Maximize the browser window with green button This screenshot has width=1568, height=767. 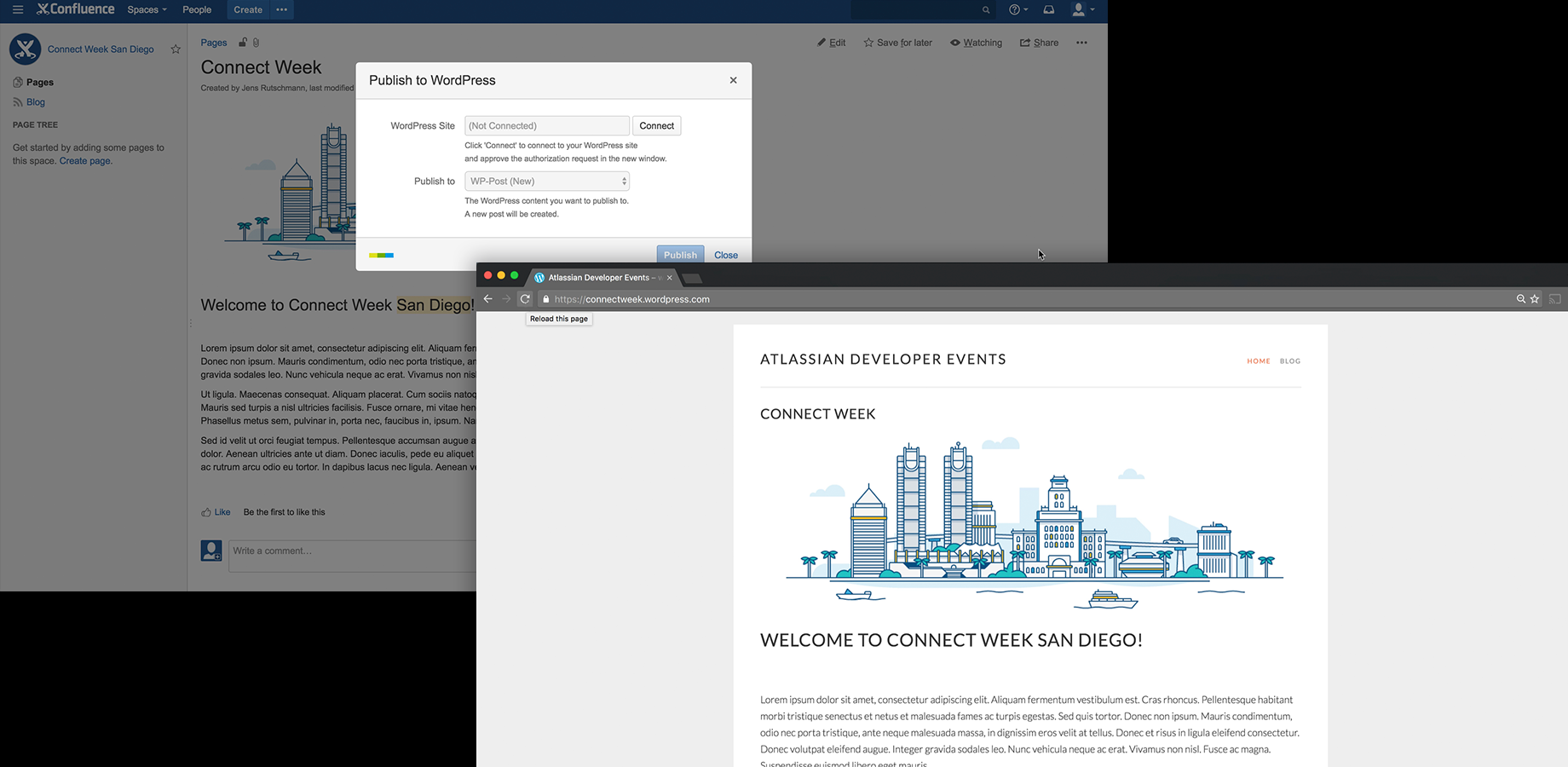point(514,275)
